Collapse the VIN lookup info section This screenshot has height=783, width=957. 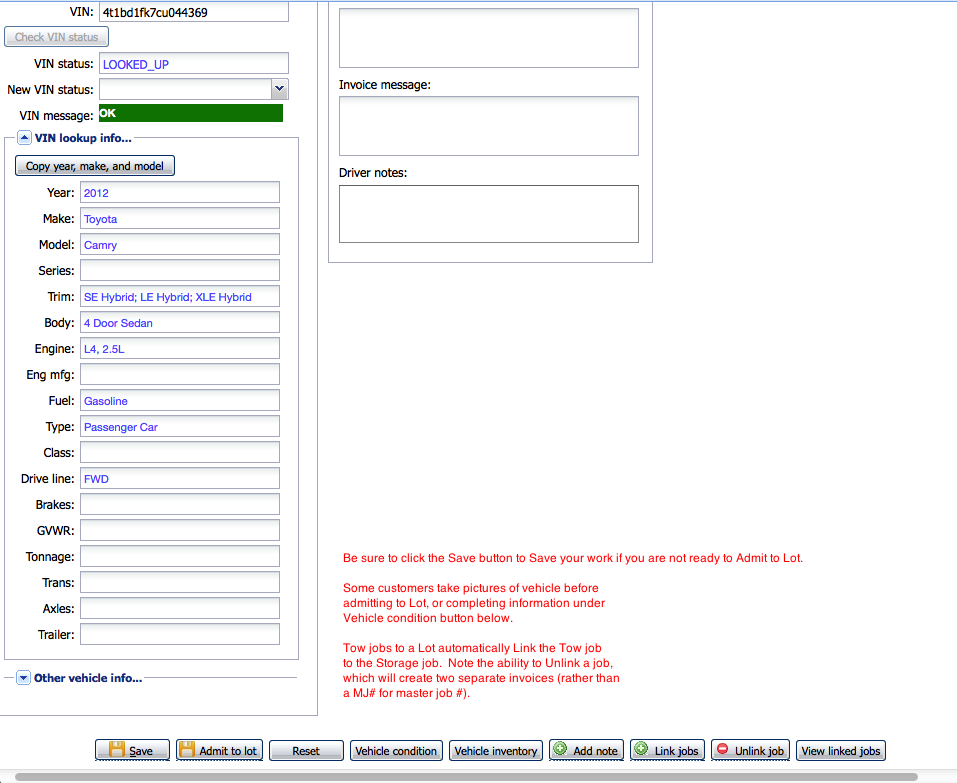25,138
